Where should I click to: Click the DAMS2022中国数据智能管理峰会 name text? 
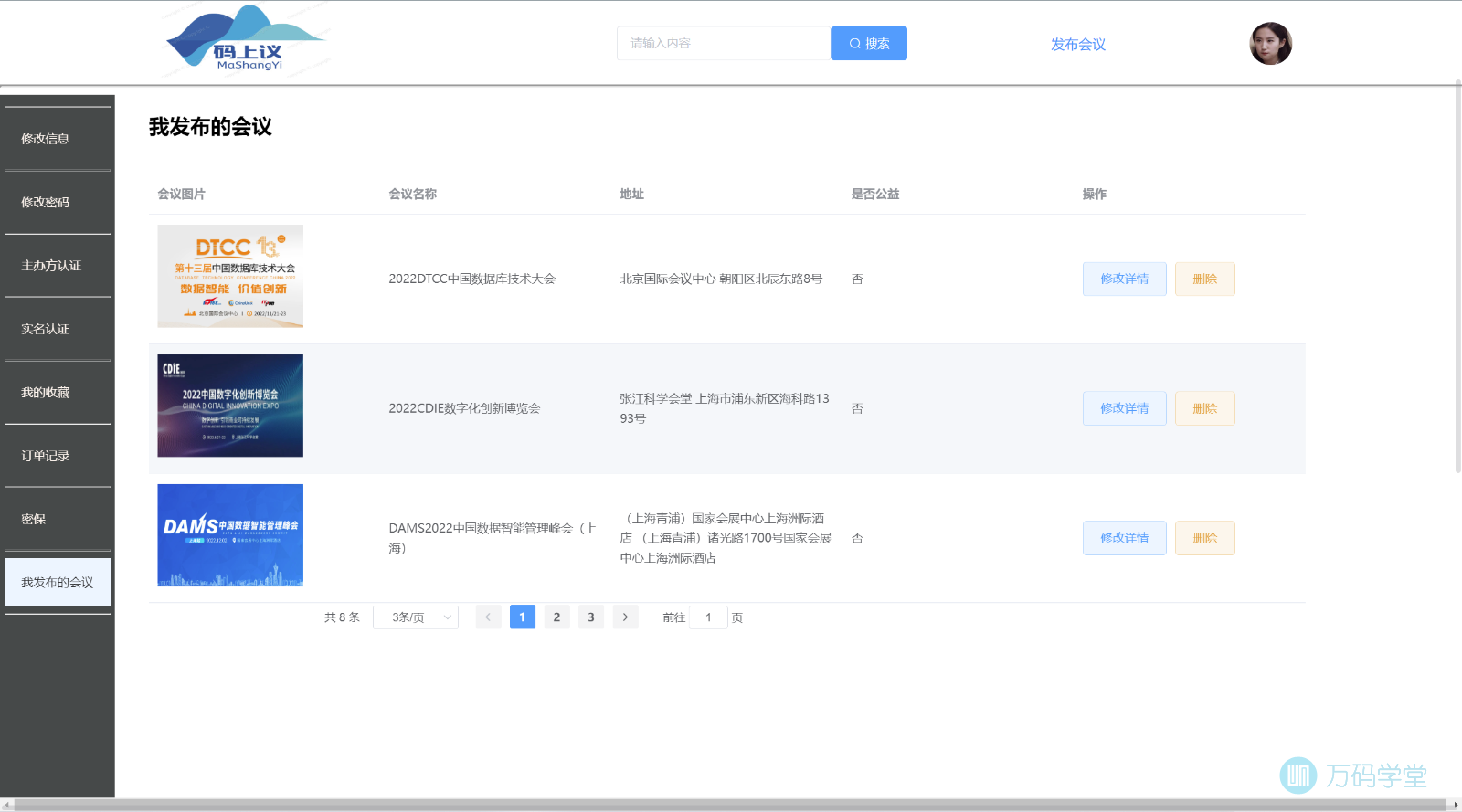click(x=493, y=538)
